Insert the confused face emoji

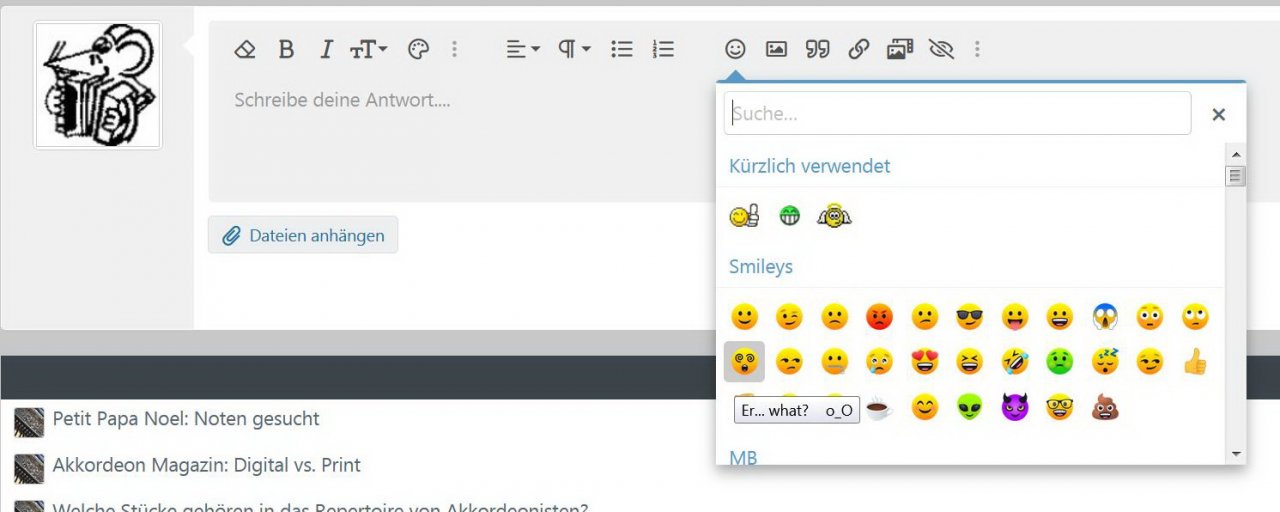tap(924, 318)
